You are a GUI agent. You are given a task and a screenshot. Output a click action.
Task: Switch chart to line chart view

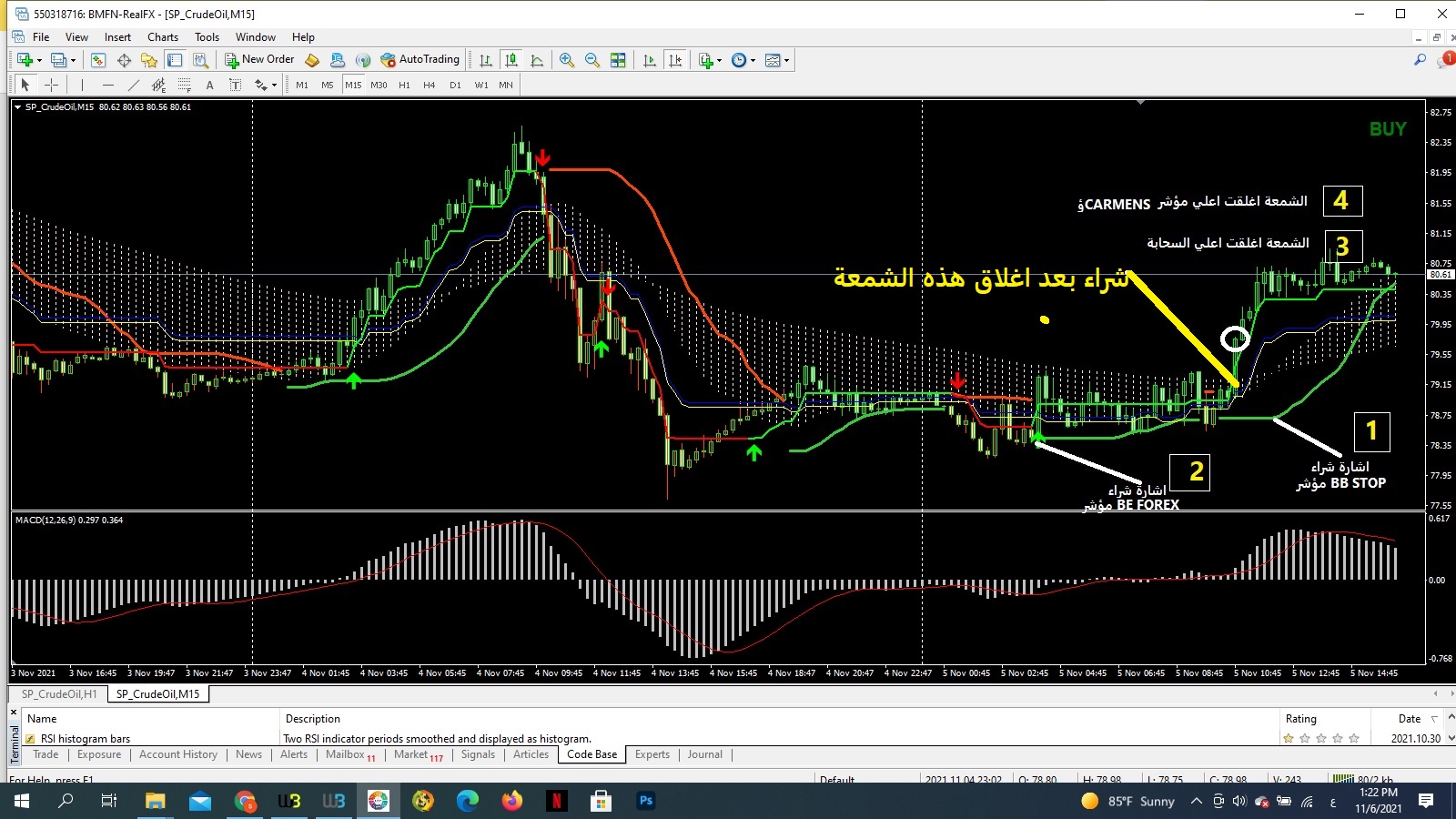click(537, 60)
